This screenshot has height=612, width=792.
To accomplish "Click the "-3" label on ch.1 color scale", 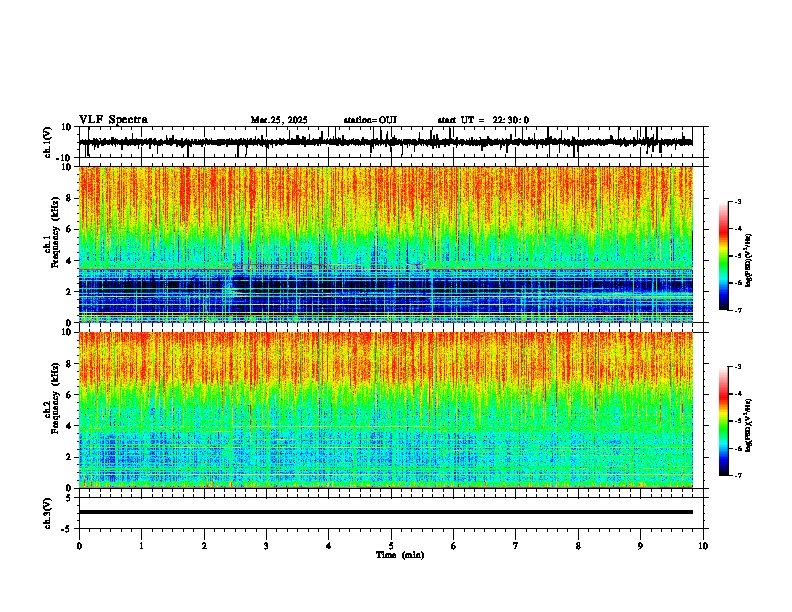I will pos(737,201).
